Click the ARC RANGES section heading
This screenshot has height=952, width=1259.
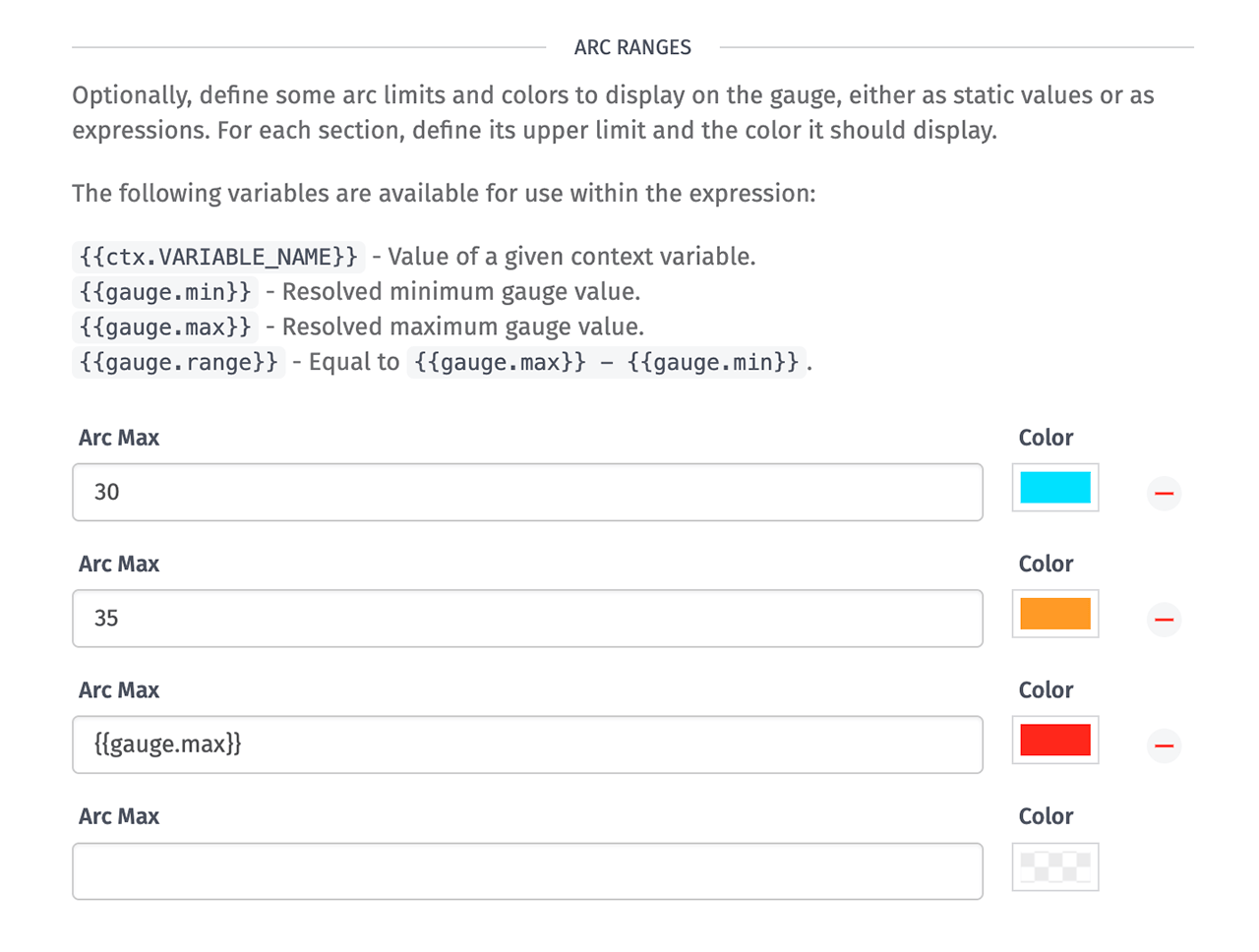pos(632,47)
